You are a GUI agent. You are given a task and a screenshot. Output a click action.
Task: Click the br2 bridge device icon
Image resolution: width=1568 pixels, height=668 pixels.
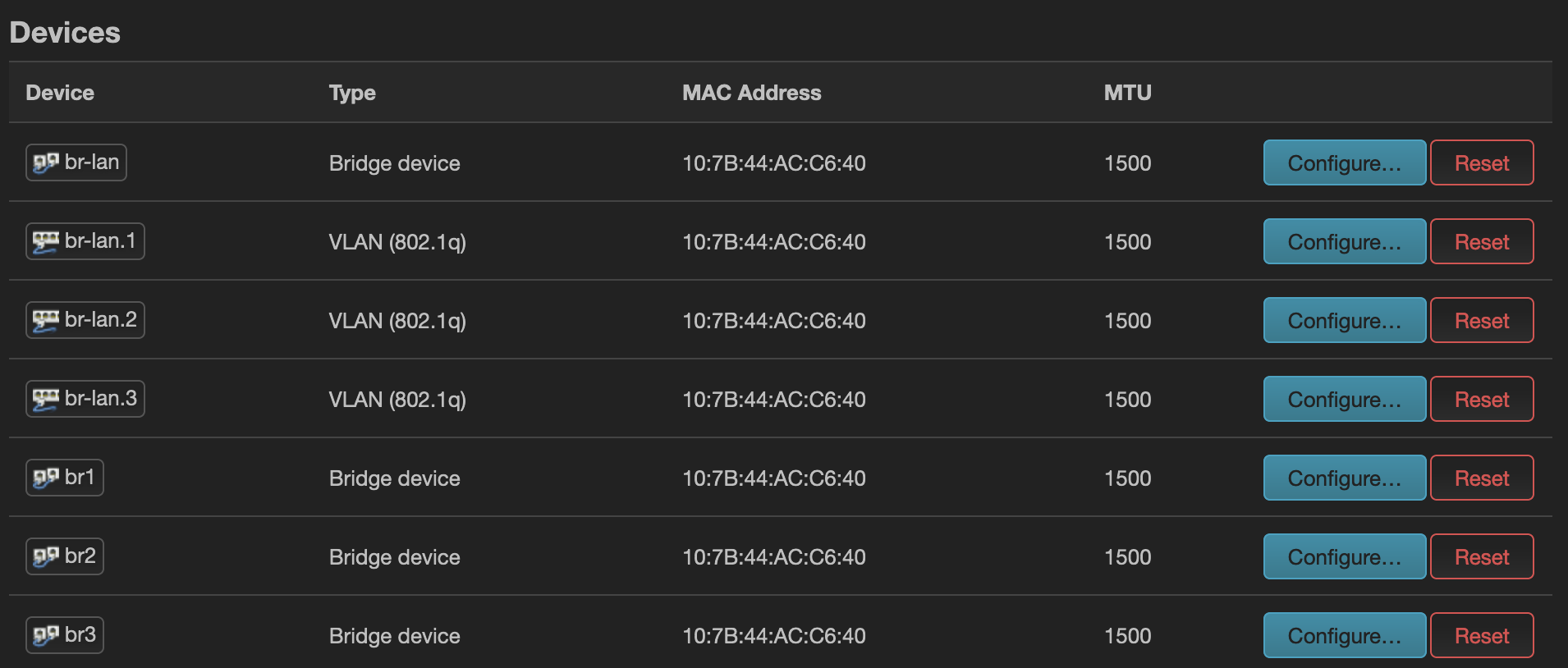pyautogui.click(x=46, y=556)
